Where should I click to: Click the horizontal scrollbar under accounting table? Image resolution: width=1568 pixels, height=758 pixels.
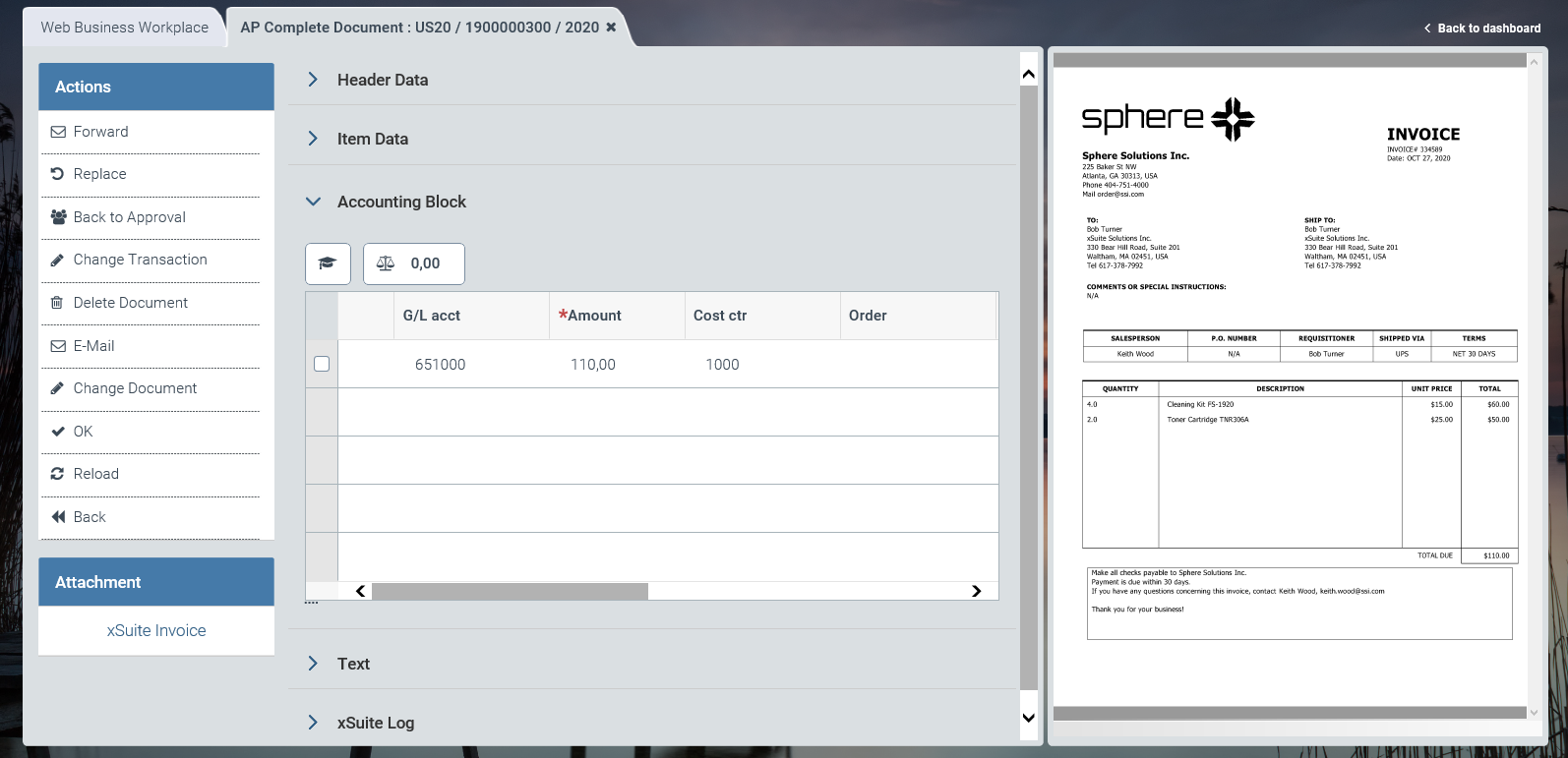tap(510, 591)
